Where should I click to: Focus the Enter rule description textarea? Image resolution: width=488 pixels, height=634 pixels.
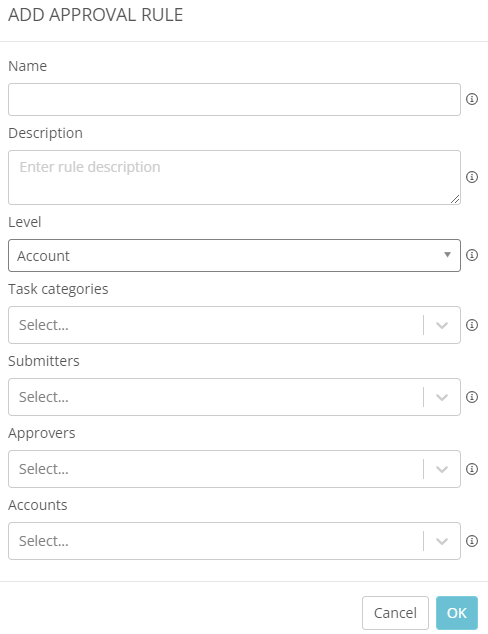(234, 178)
